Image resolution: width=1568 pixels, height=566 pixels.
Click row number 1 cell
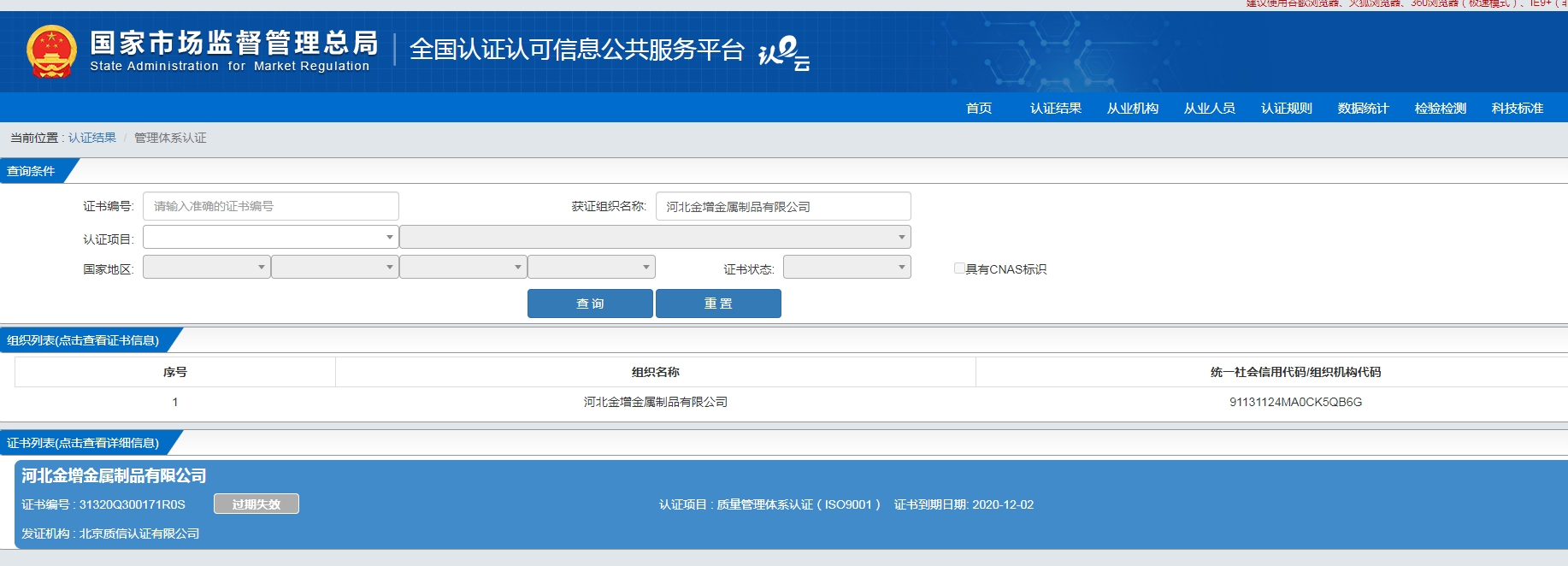[x=175, y=402]
